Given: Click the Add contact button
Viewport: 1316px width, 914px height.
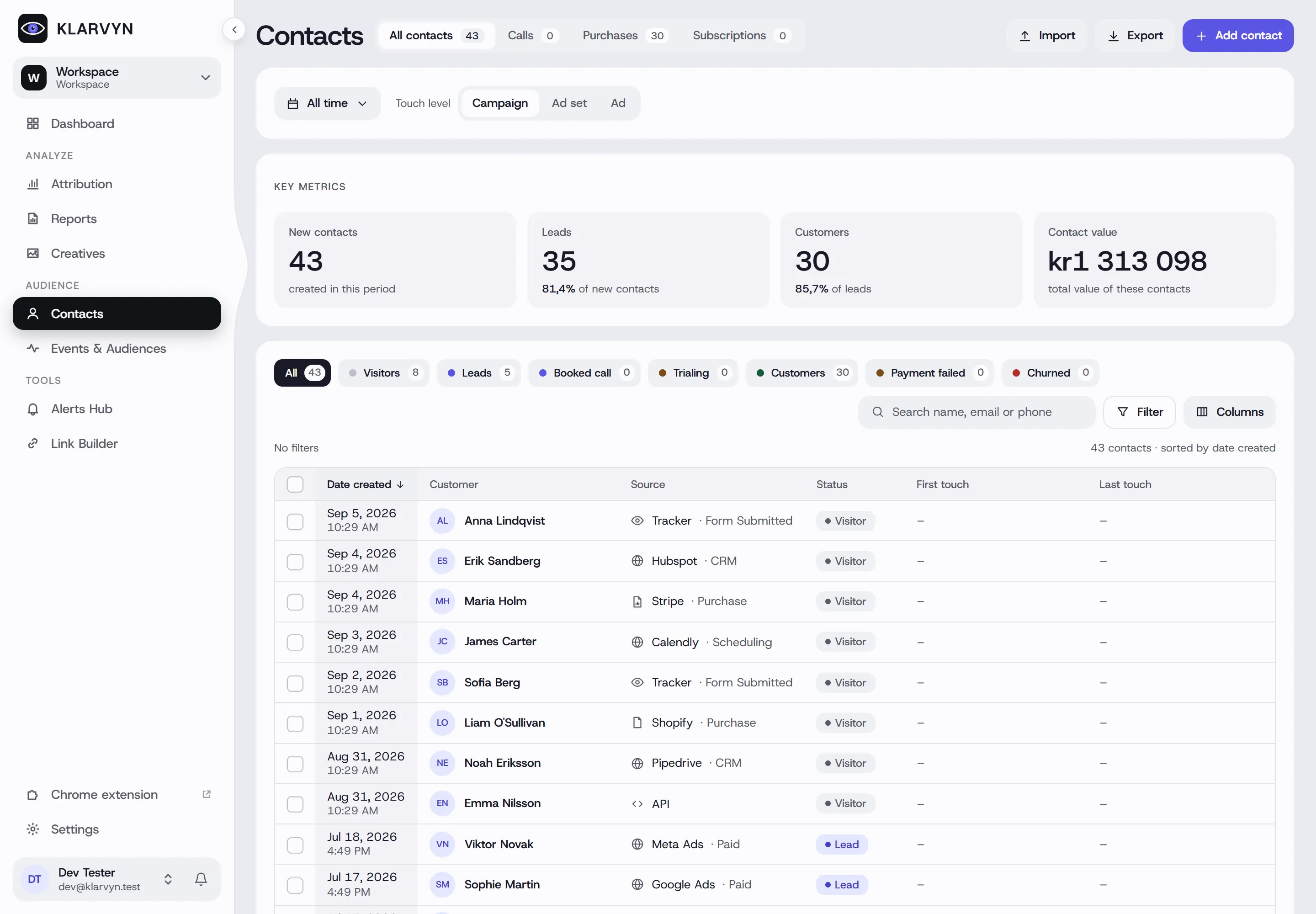Looking at the screenshot, I should pos(1237,36).
